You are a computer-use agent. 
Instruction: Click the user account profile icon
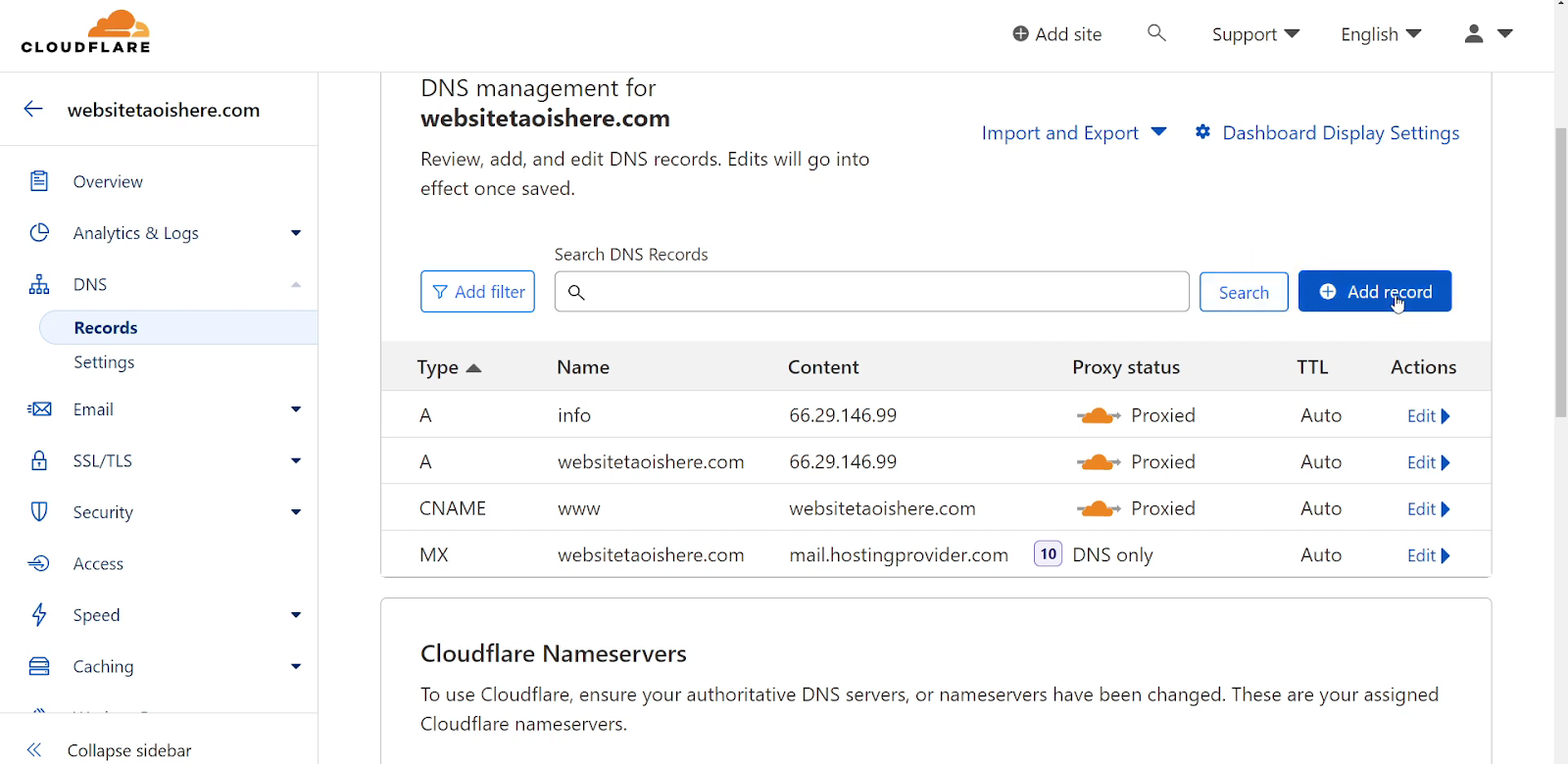point(1474,33)
